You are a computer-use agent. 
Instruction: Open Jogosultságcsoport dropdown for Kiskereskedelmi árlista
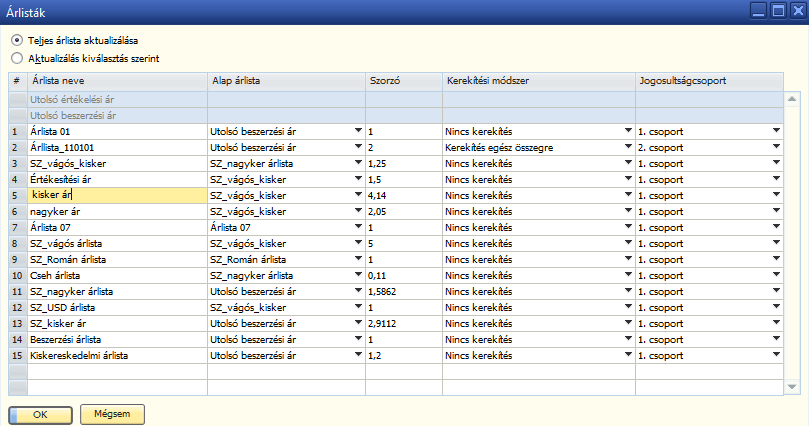click(776, 355)
